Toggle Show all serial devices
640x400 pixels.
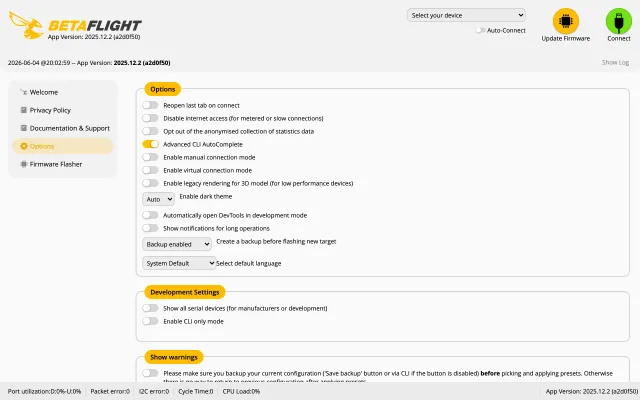tap(150, 308)
